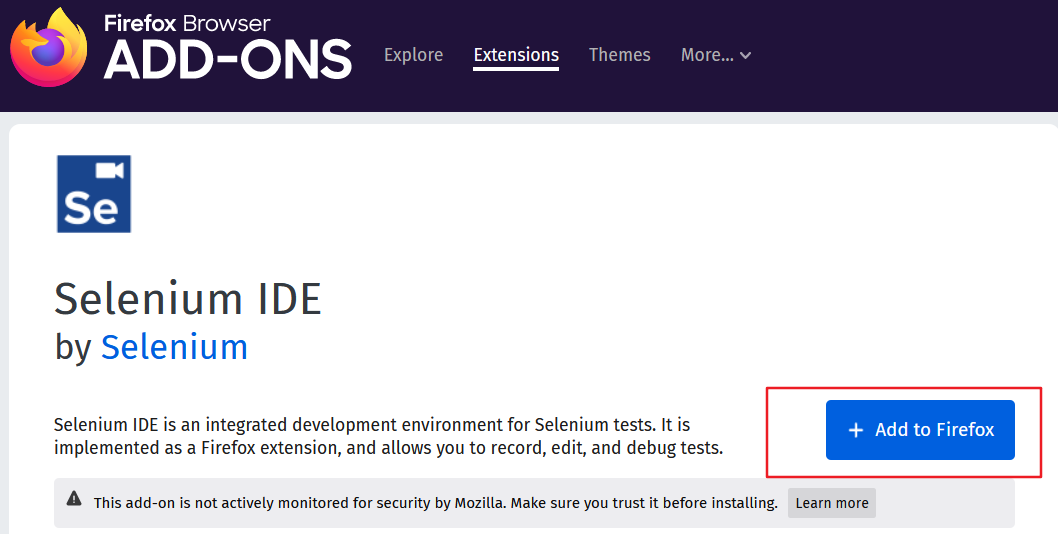Viewport: 1058px width, 534px height.
Task: Click the Learn more button
Action: click(832, 503)
